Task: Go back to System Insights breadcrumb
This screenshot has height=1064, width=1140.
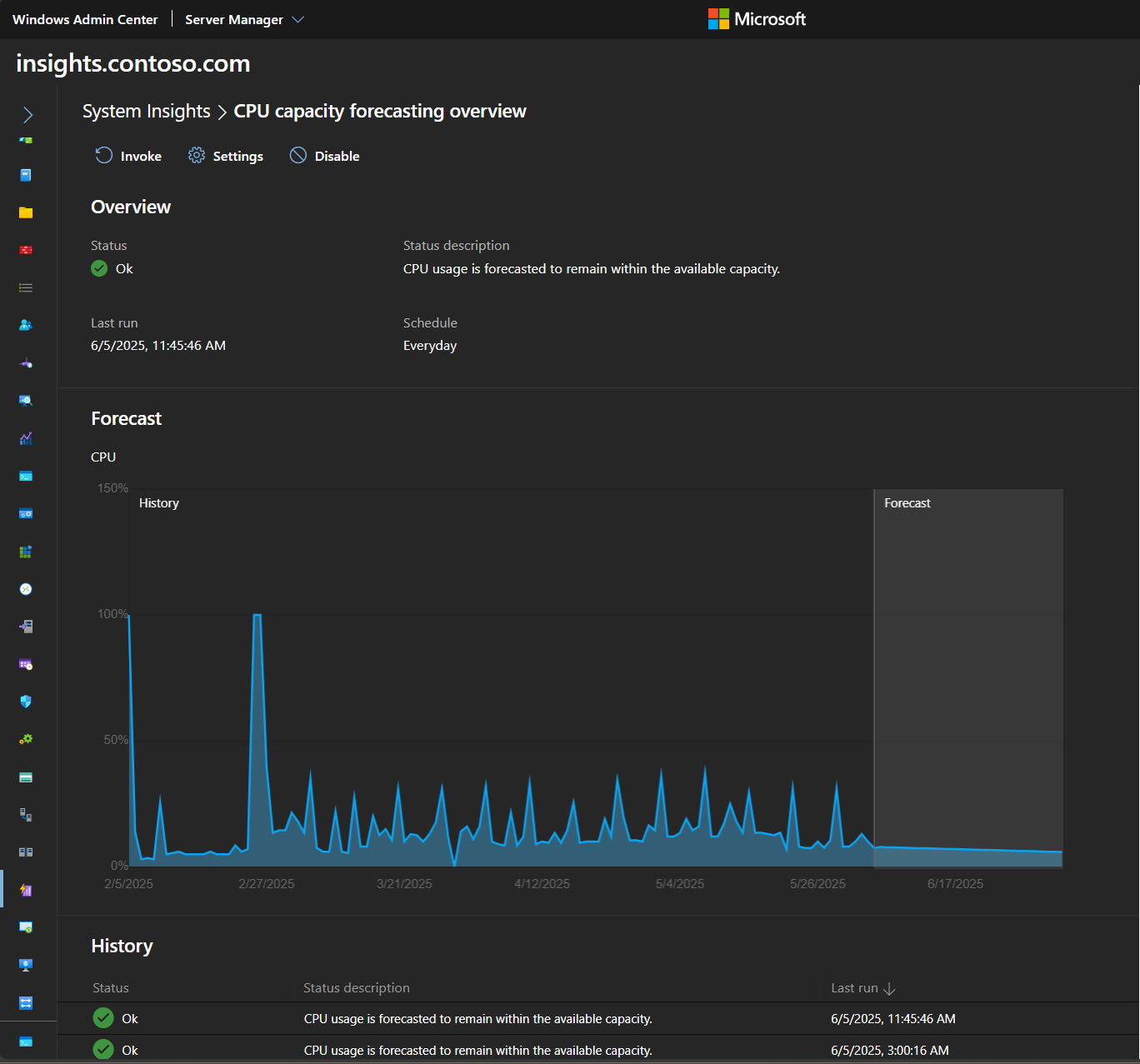Action: coord(147,111)
